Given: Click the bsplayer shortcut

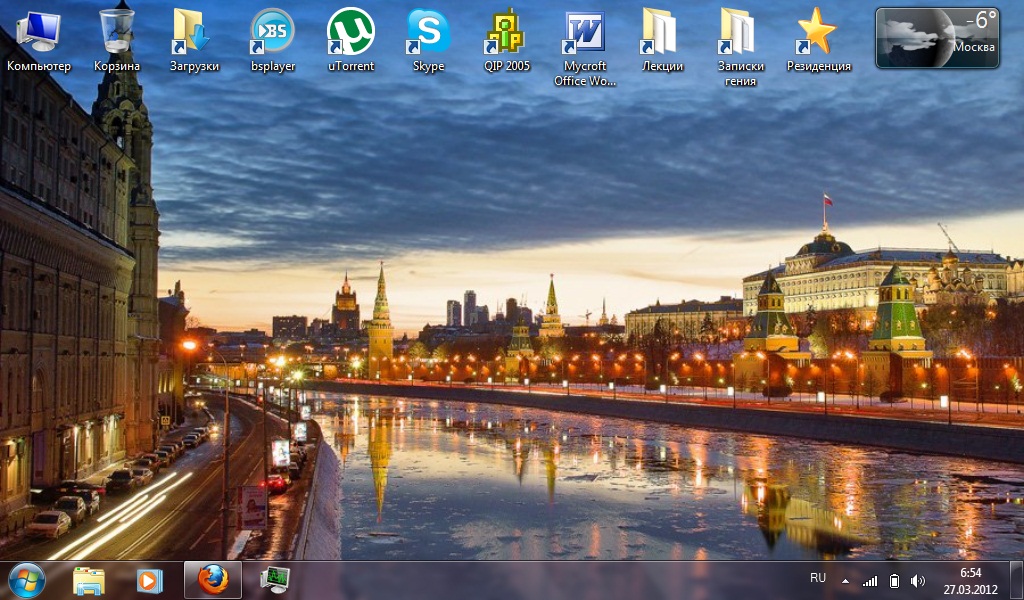Looking at the screenshot, I should click(x=272, y=33).
